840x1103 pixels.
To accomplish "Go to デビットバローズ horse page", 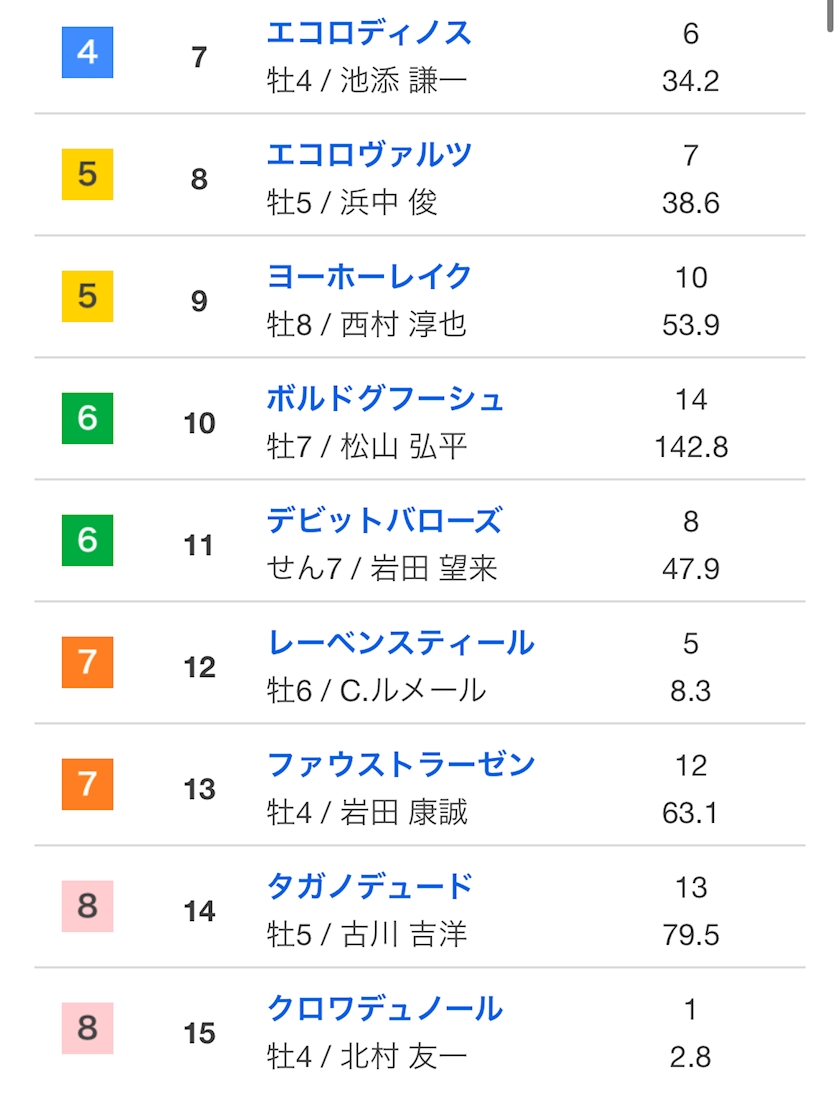I will point(384,521).
